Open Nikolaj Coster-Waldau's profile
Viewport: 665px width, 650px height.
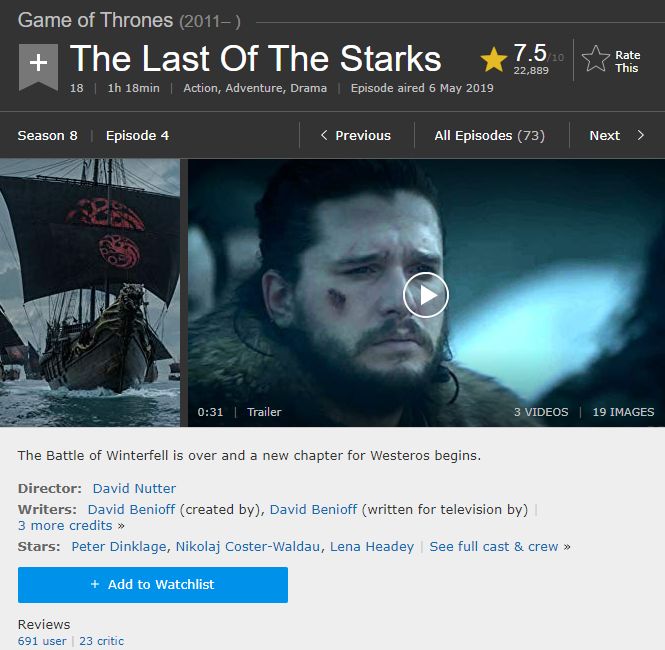(x=248, y=547)
